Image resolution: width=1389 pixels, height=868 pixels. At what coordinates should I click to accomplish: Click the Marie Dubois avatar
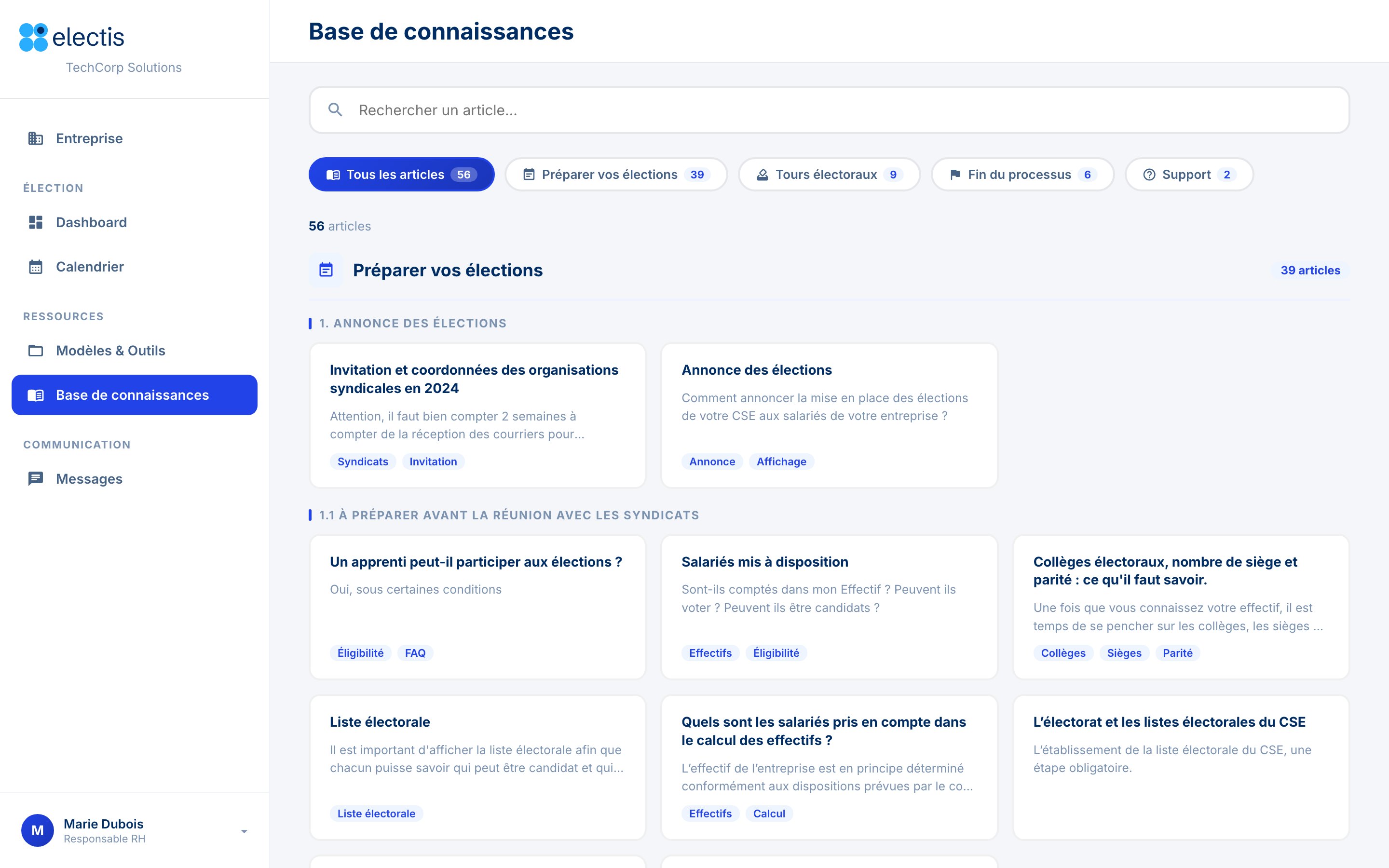tap(37, 830)
